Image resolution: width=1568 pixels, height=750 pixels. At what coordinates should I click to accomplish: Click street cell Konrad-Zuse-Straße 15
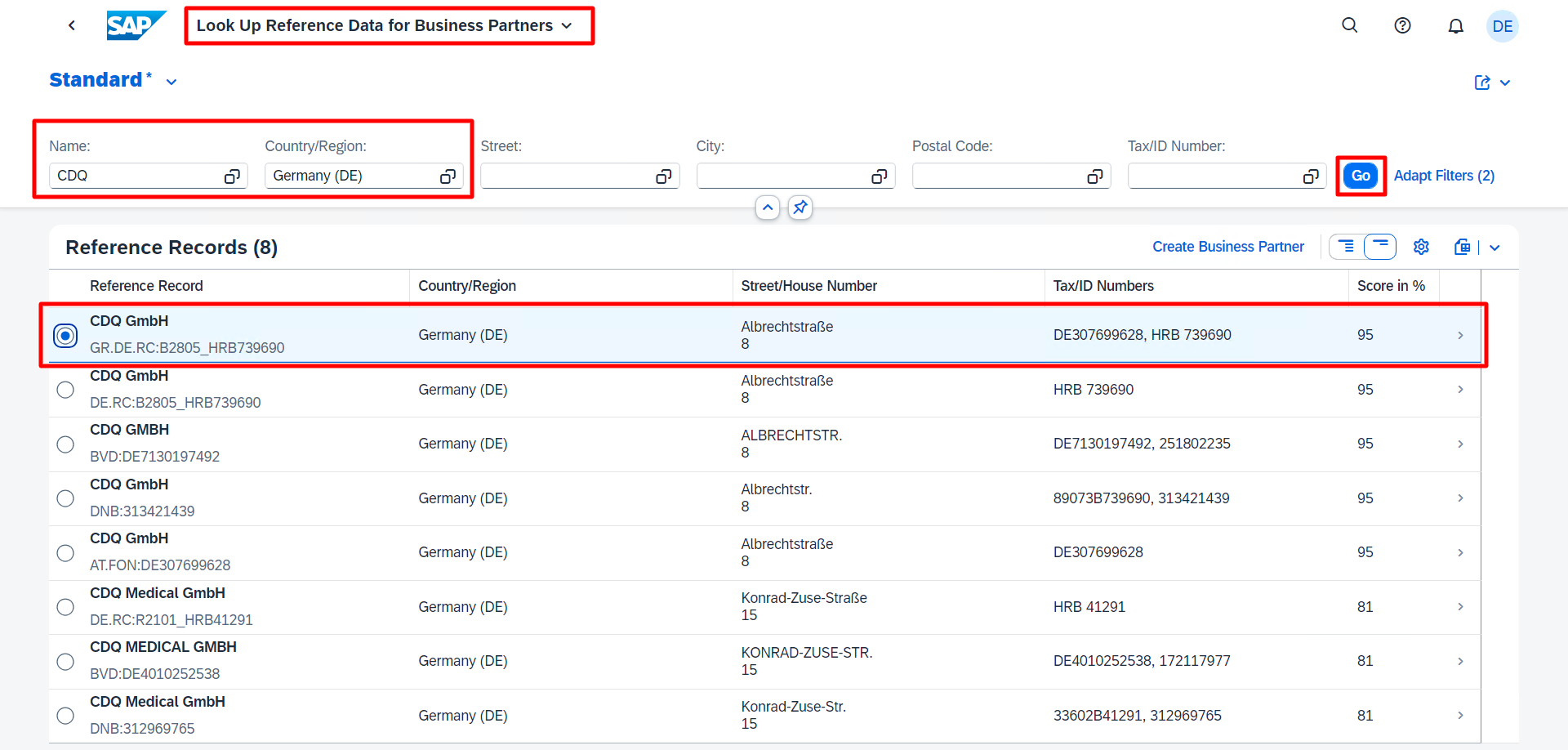point(804,606)
